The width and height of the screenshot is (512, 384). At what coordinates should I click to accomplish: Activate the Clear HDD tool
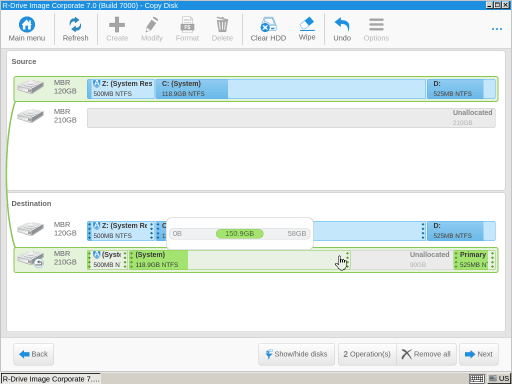(268, 29)
